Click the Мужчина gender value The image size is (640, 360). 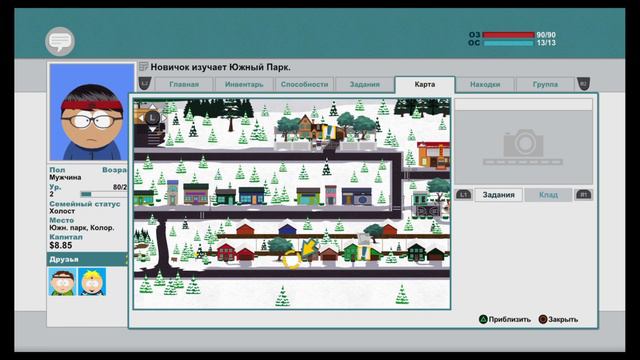(65, 178)
